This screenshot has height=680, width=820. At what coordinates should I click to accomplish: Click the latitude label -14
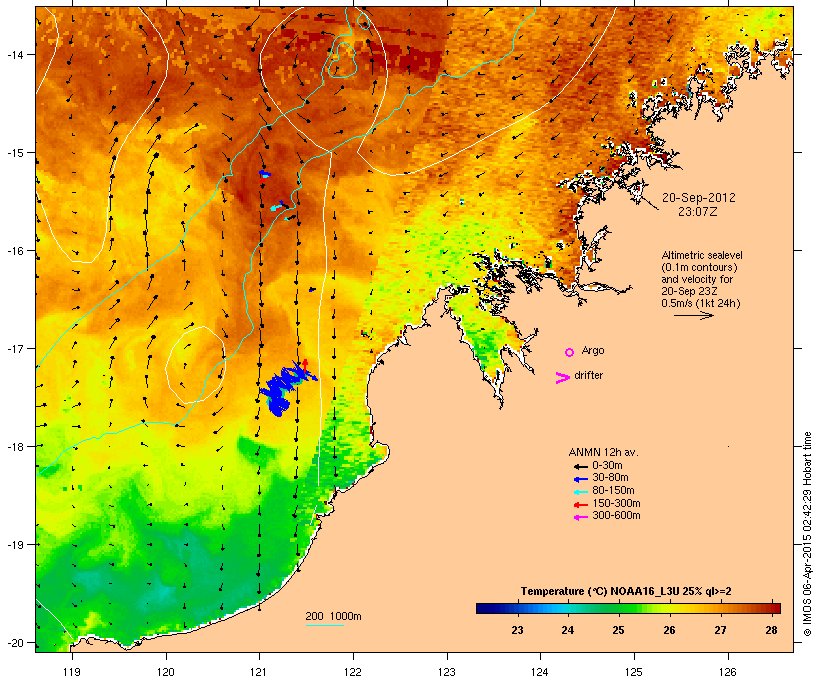tap(14, 54)
